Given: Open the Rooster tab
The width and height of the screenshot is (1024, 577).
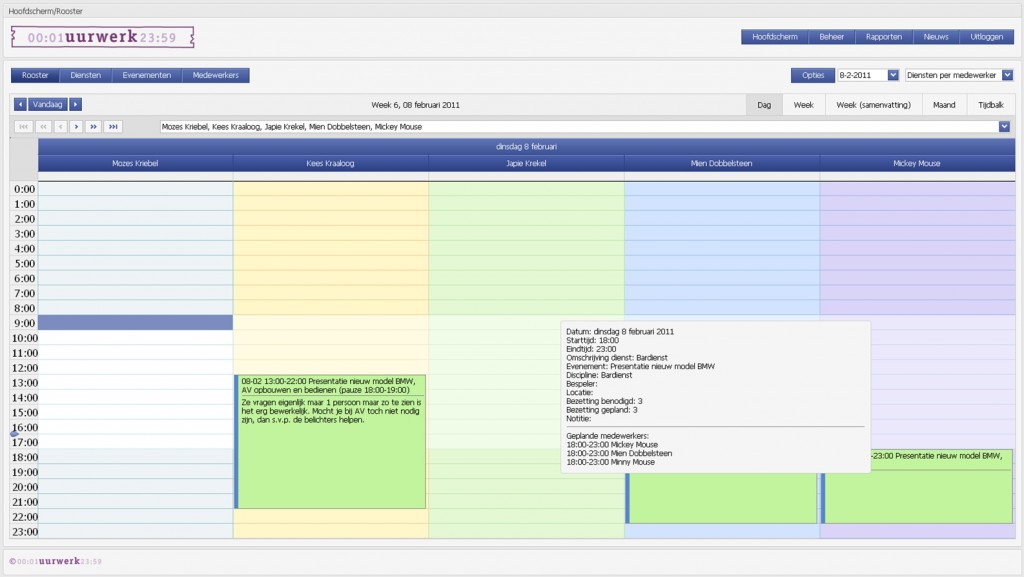Looking at the screenshot, I should 35,75.
